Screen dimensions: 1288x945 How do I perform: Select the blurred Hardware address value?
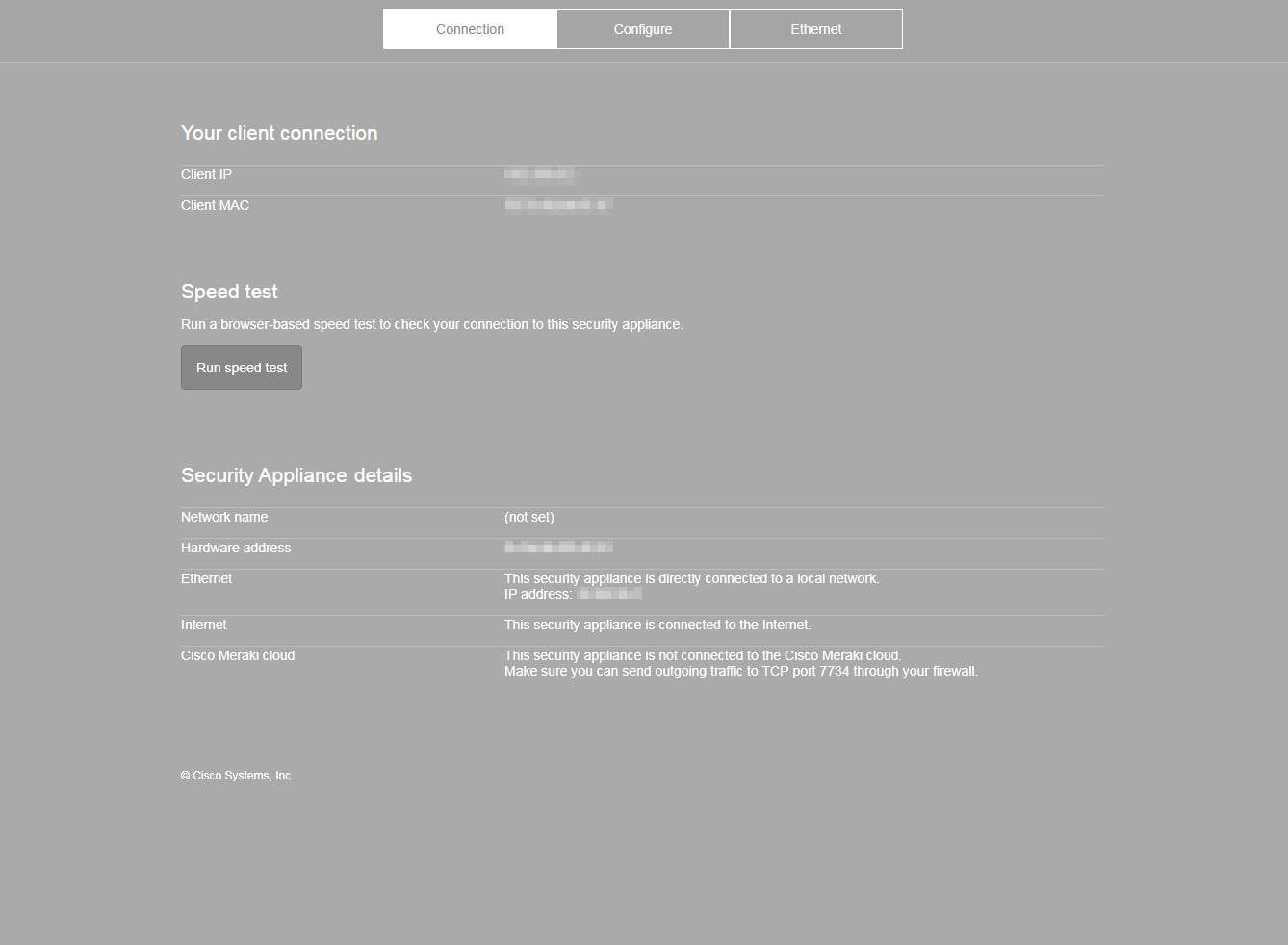click(558, 547)
